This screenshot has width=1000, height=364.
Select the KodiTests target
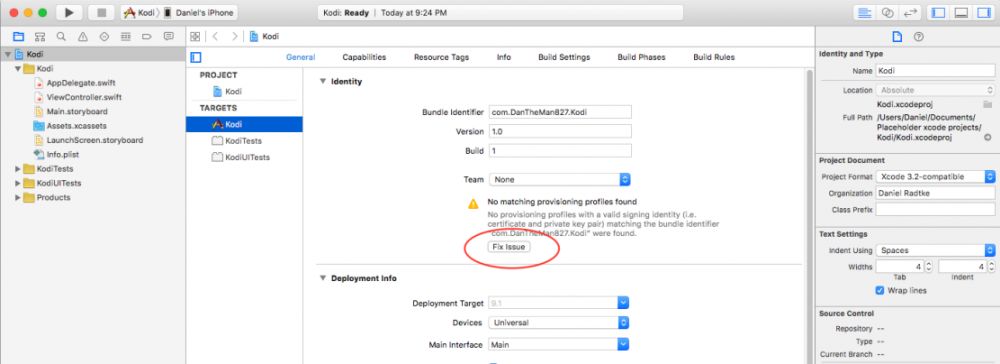(244, 141)
